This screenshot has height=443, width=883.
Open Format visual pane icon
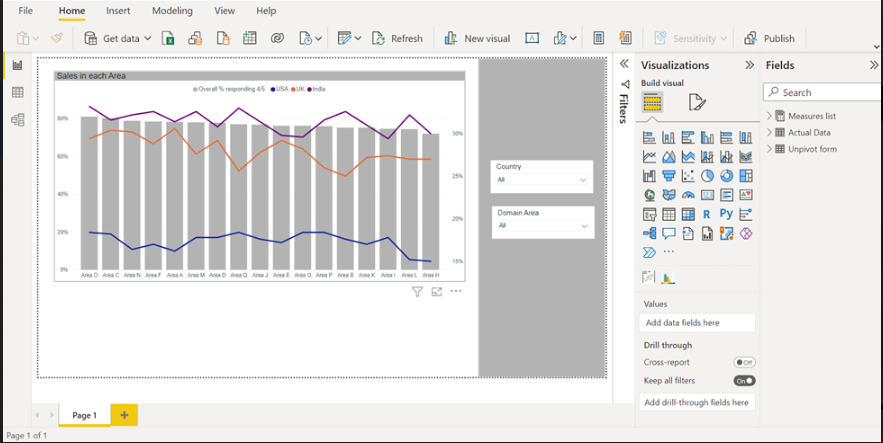click(697, 102)
